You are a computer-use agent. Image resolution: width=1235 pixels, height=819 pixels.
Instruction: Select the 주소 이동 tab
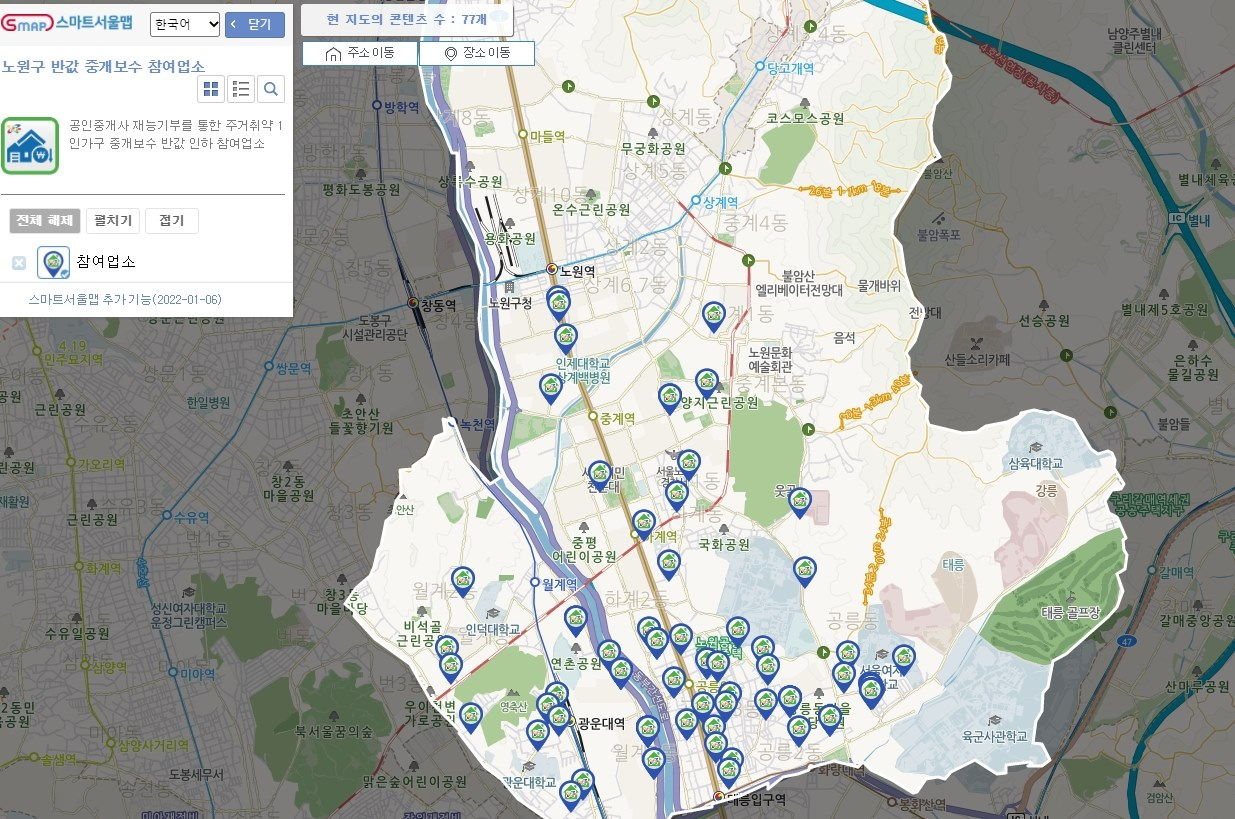click(x=359, y=53)
